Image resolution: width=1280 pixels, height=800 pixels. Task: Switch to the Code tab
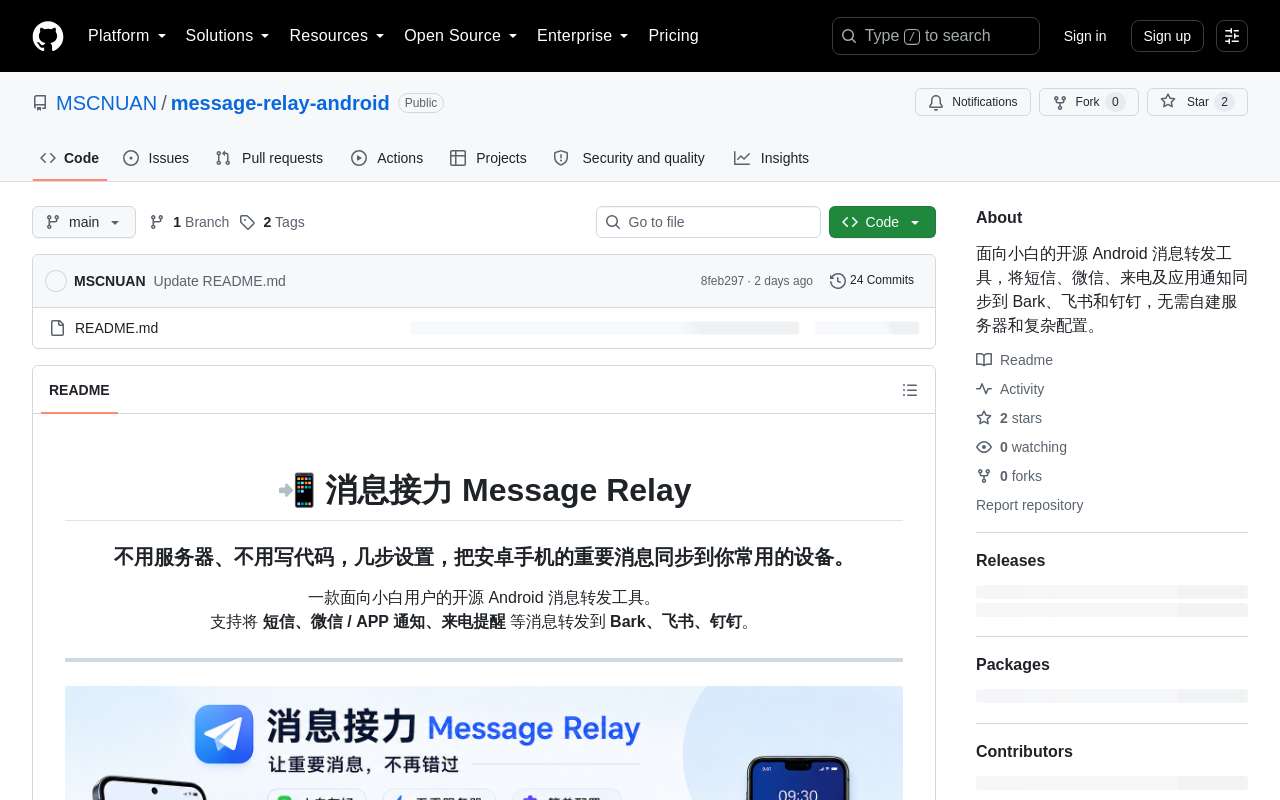70,158
